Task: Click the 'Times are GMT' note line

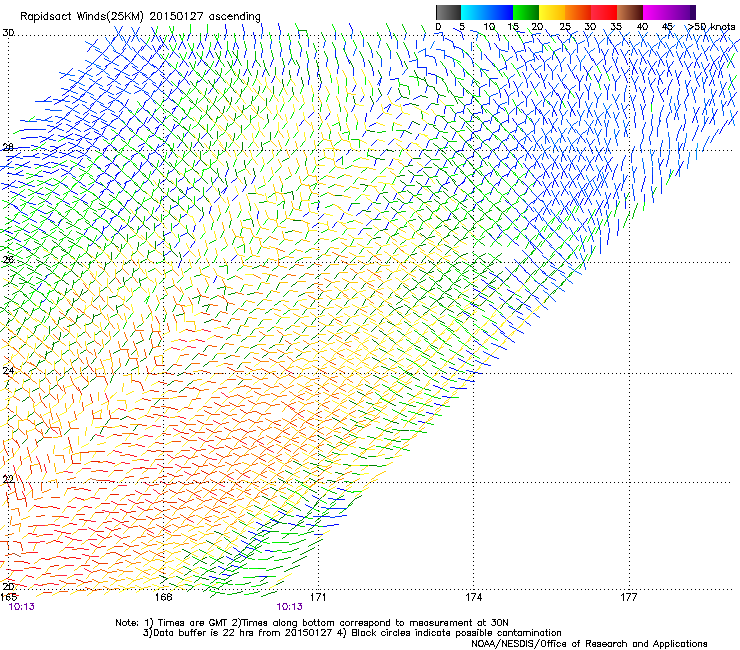Action: (312, 623)
